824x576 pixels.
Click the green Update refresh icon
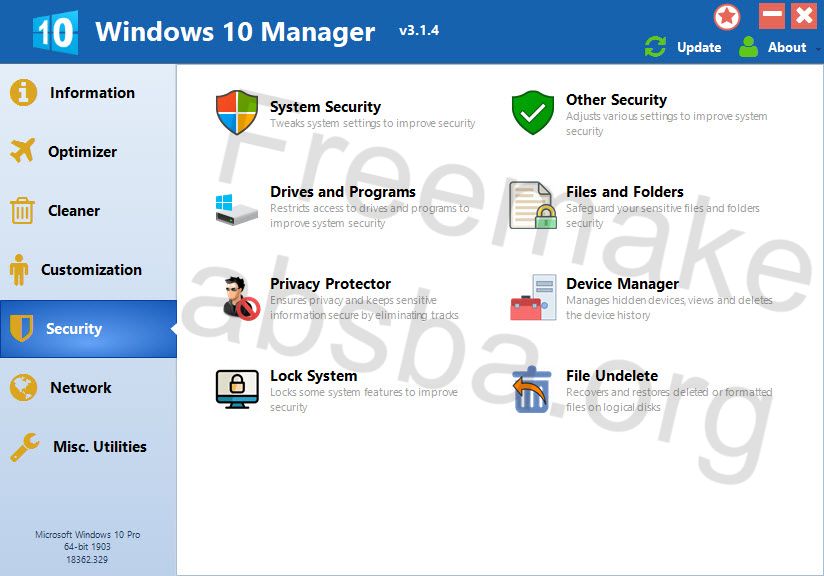(x=655, y=47)
